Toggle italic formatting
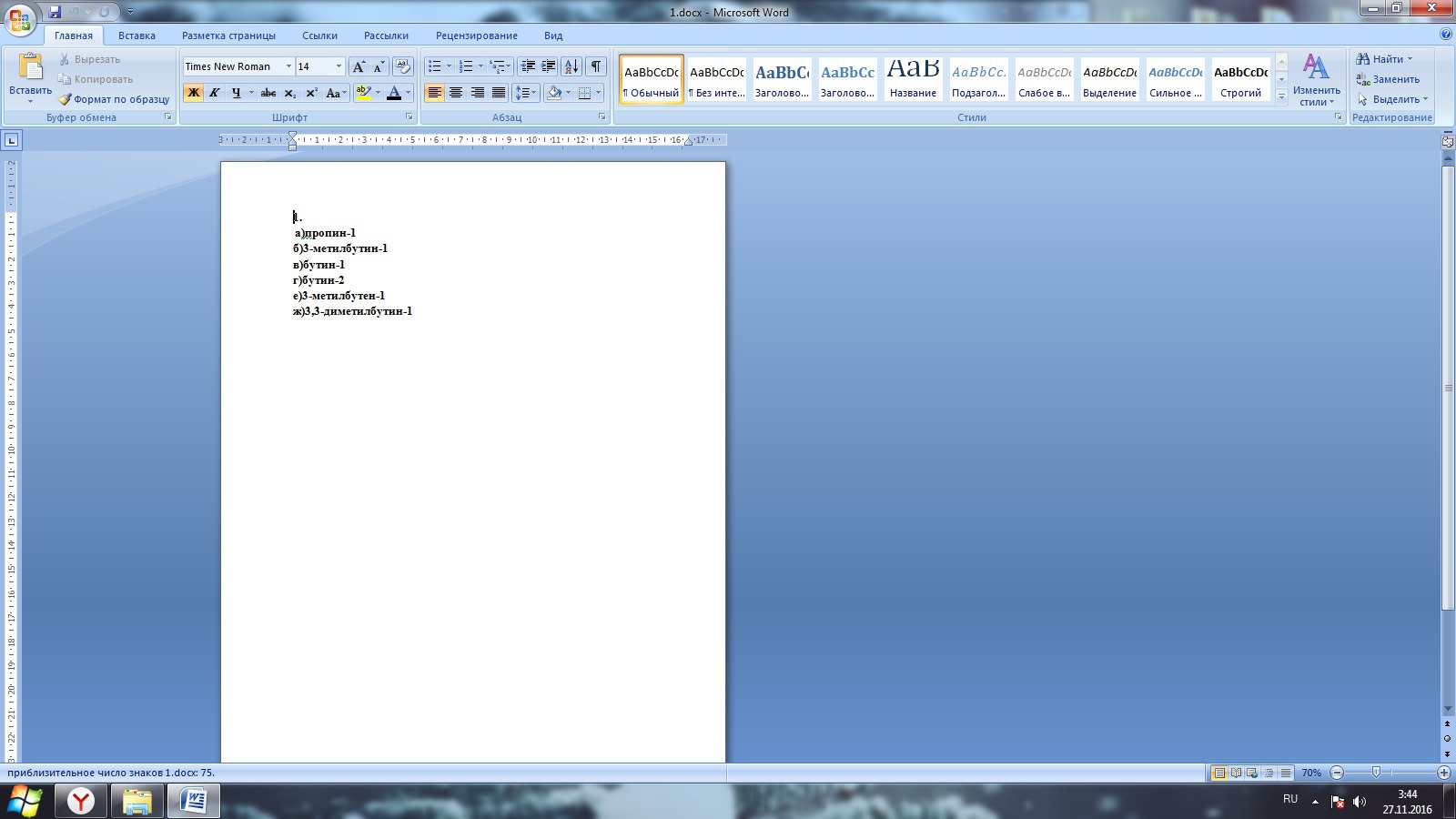 tap(215, 93)
